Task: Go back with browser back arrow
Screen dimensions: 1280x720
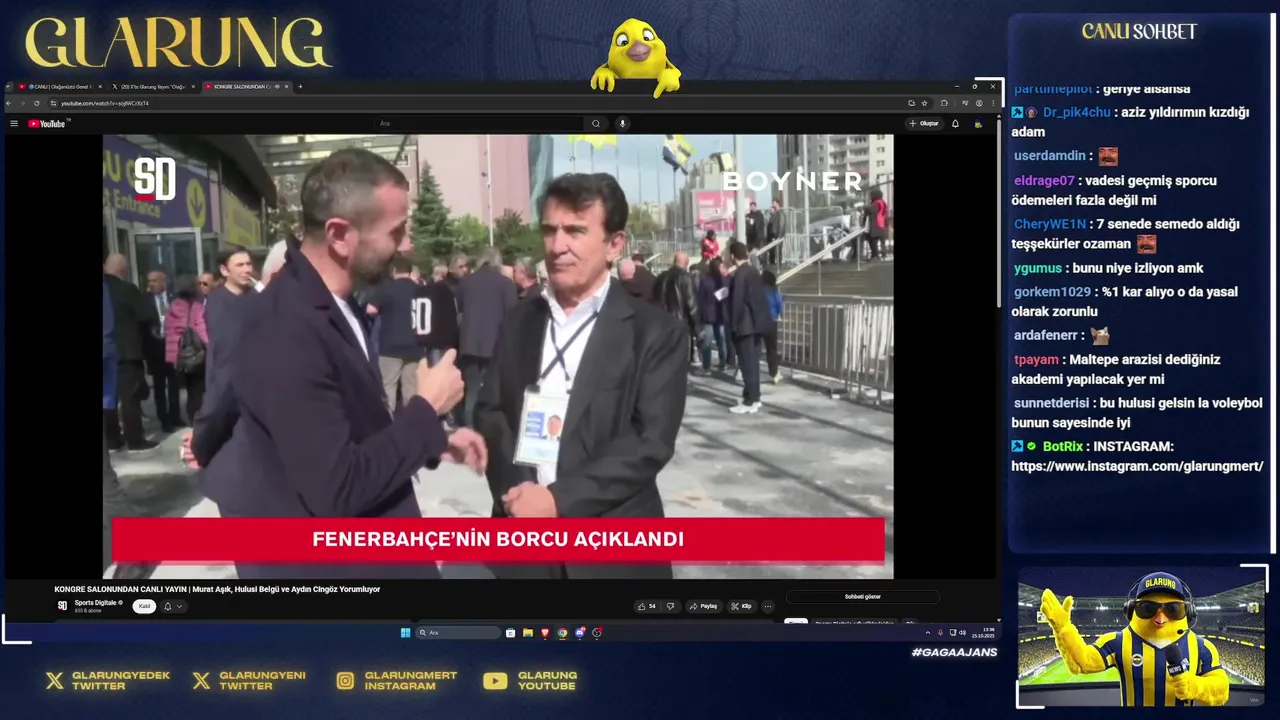Action: click(x=9, y=103)
